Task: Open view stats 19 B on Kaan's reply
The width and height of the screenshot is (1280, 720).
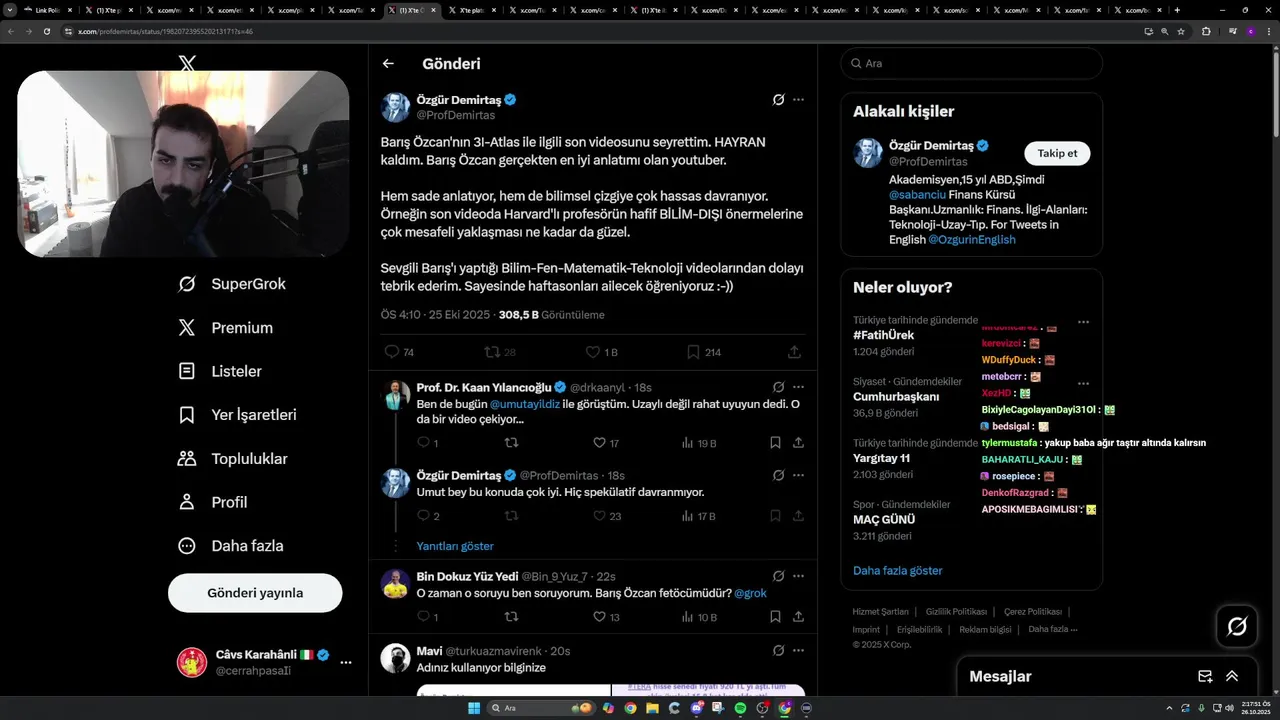Action: (x=698, y=442)
